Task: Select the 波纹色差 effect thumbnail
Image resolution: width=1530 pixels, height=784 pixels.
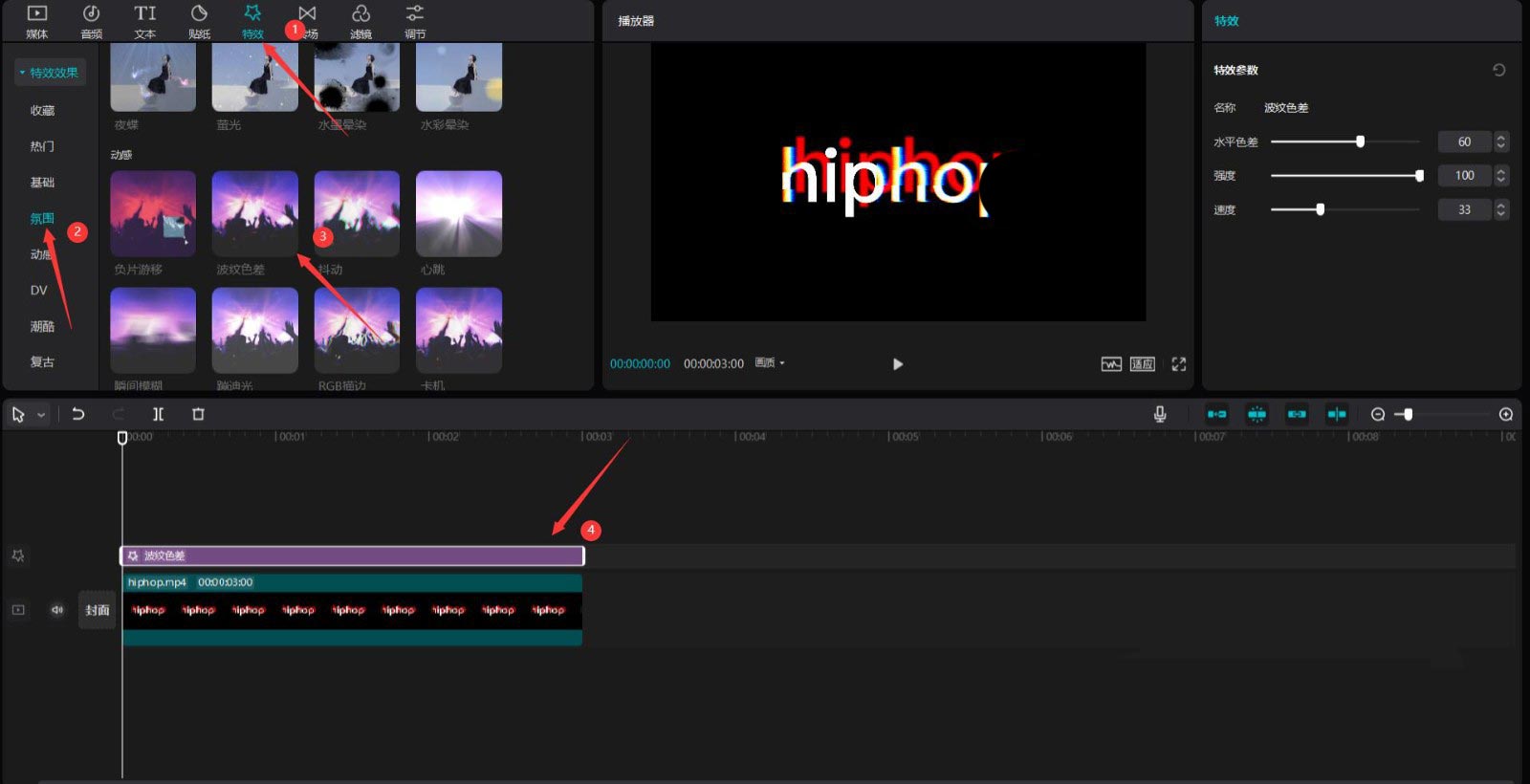Action: 254,213
